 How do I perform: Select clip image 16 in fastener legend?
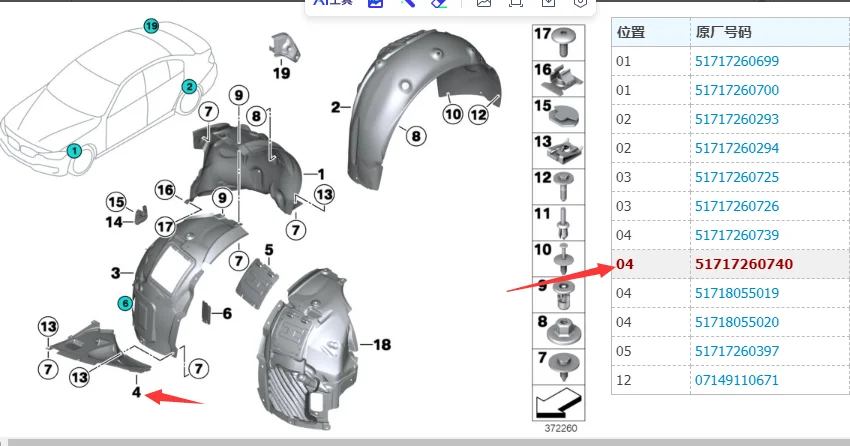(x=565, y=76)
